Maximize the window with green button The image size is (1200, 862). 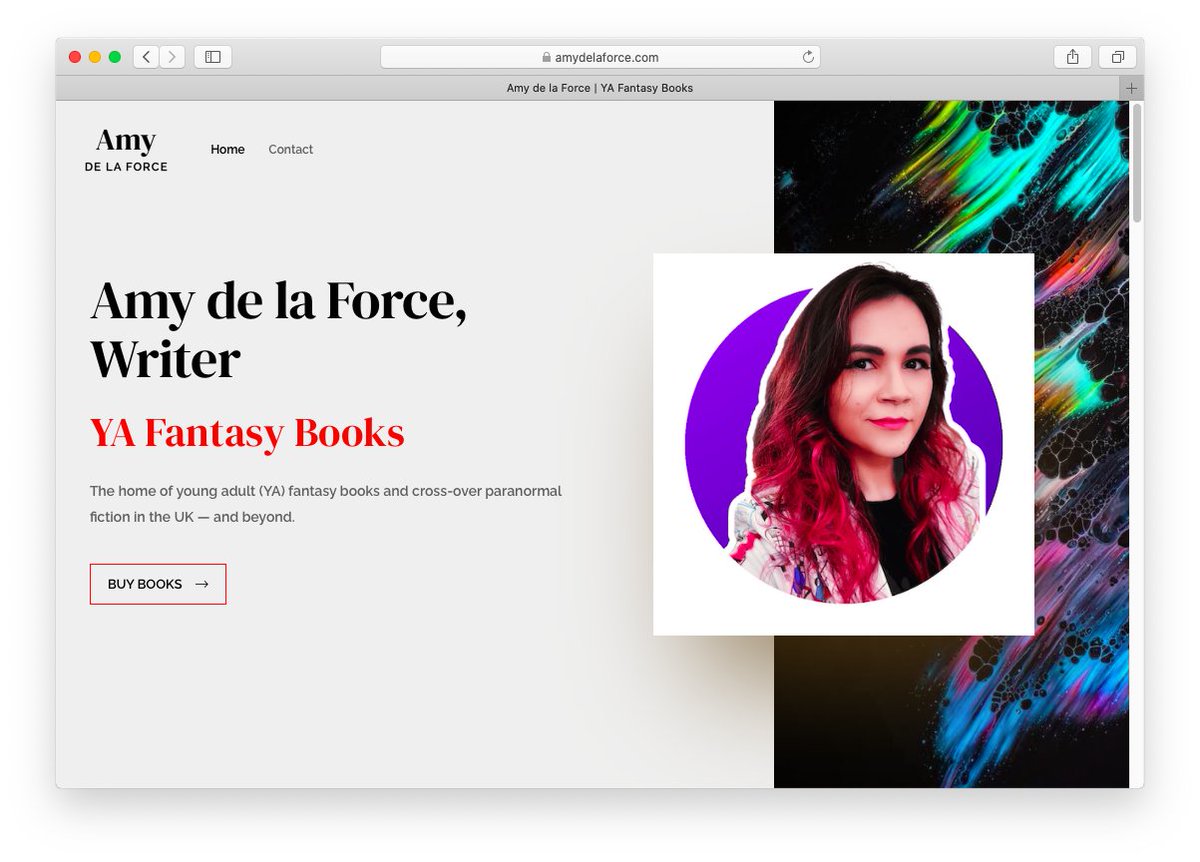[115, 57]
